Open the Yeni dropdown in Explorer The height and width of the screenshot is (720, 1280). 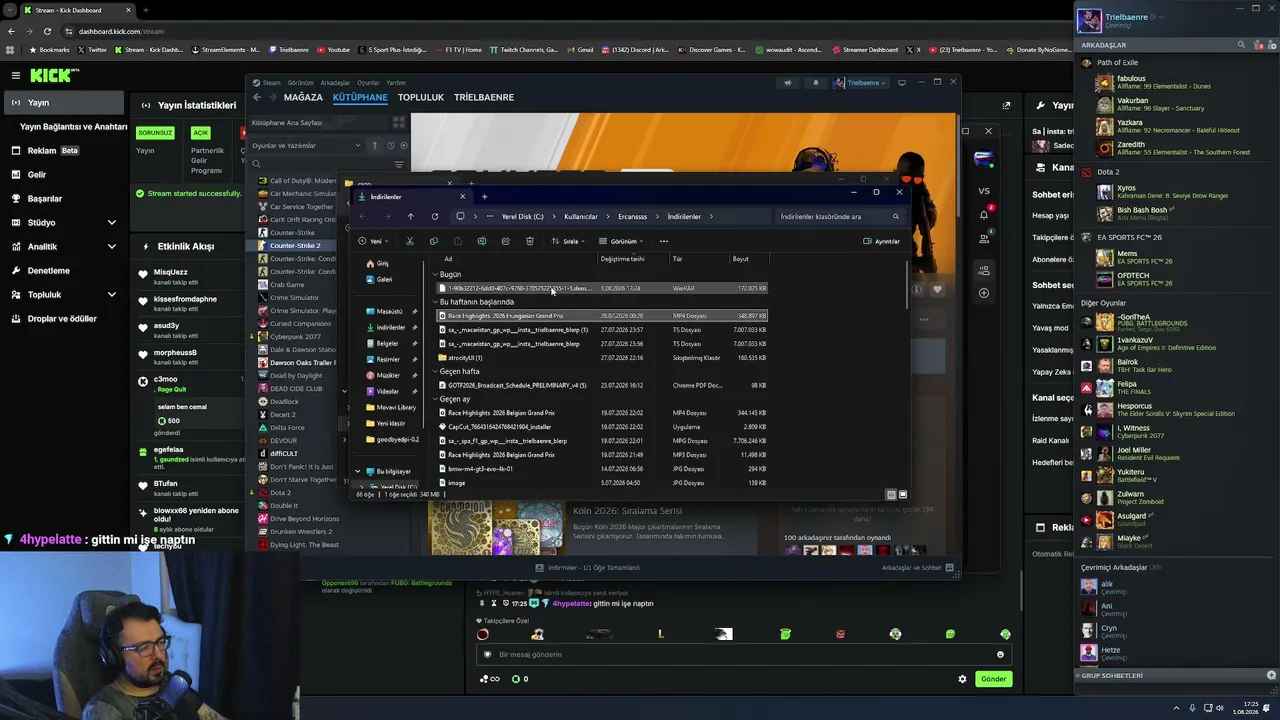pyautogui.click(x=374, y=241)
